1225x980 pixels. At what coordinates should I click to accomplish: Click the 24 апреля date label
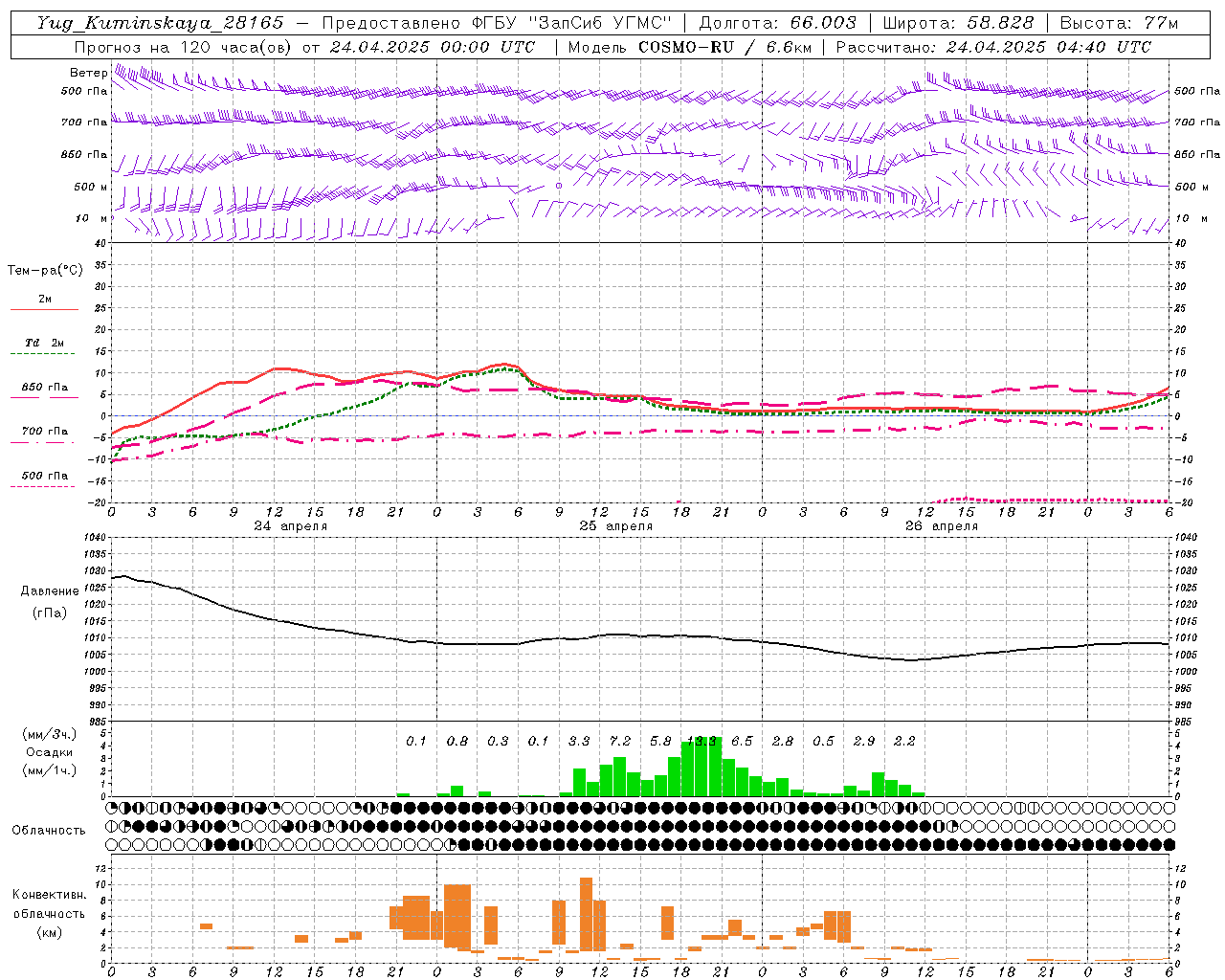(x=290, y=526)
